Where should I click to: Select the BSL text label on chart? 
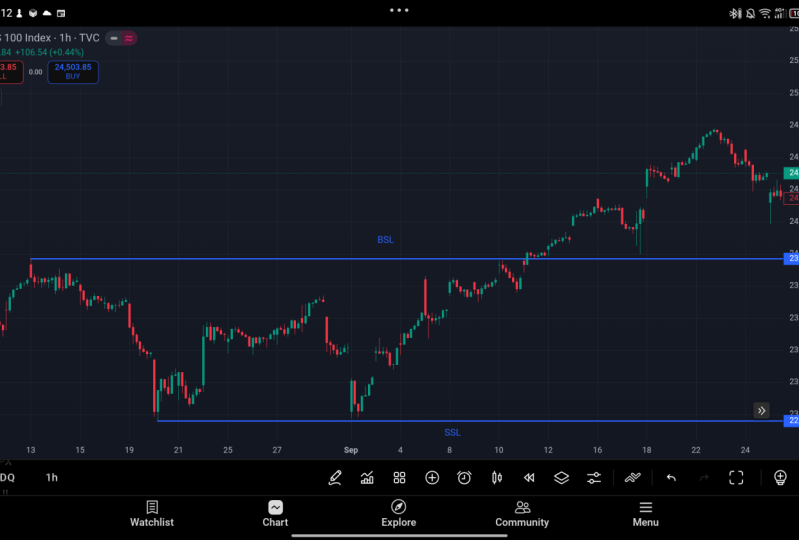tap(385, 240)
